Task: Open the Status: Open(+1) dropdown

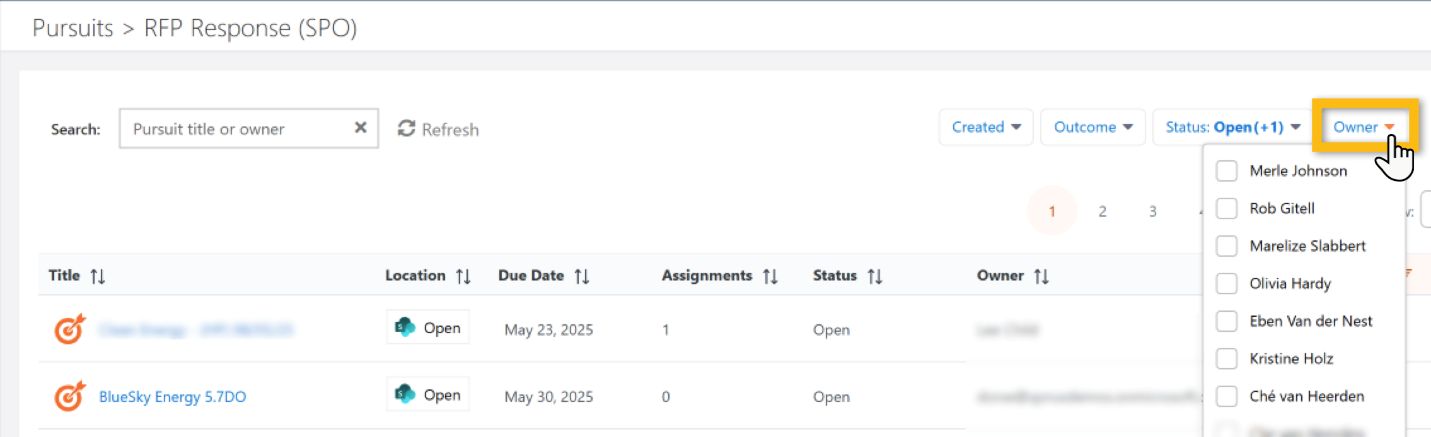Action: tap(1232, 127)
